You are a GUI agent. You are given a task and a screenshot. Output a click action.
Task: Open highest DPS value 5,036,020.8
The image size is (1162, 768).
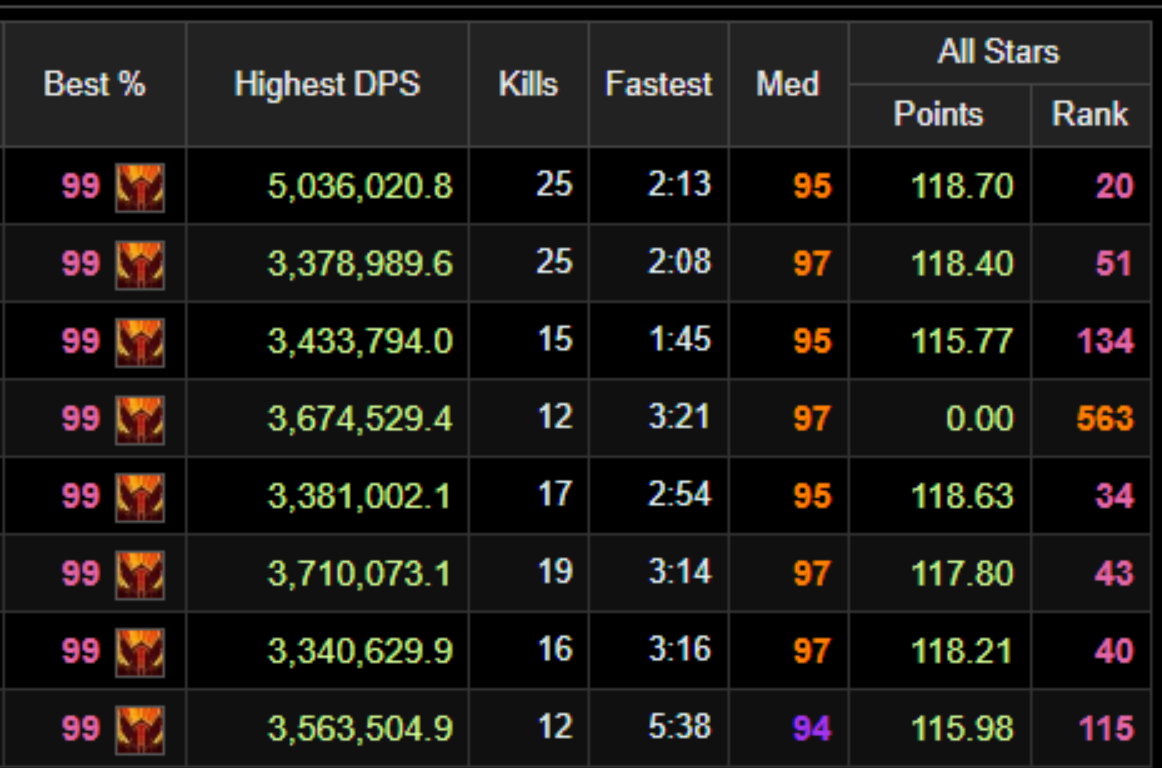359,186
